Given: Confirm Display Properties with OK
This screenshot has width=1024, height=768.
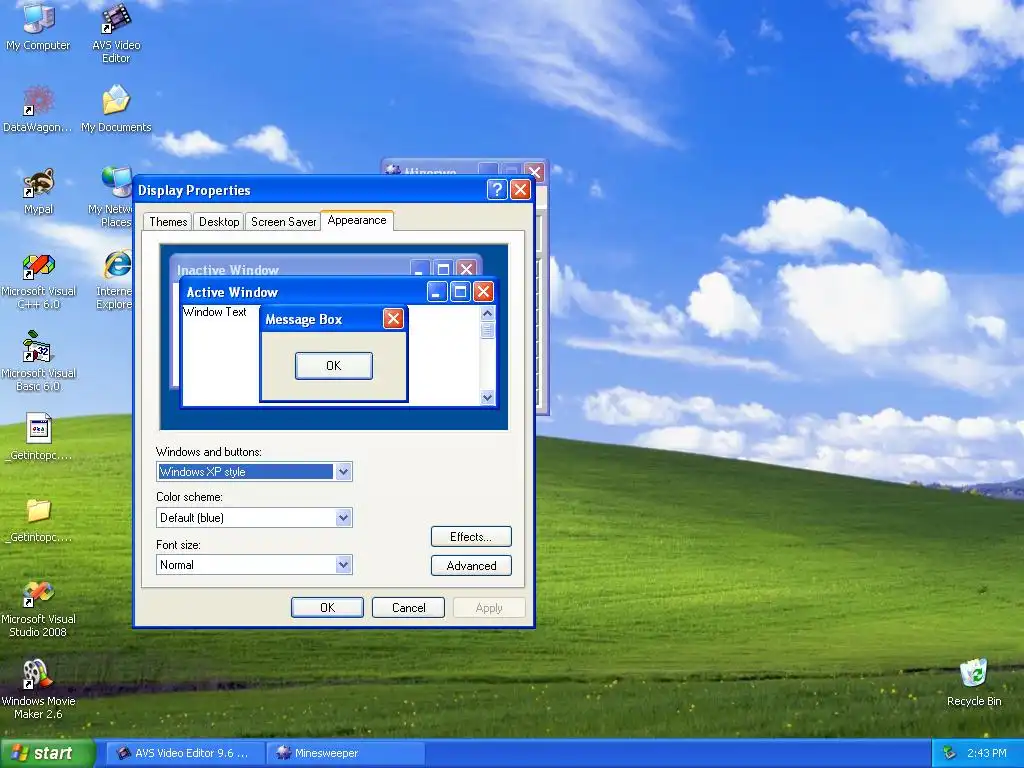Looking at the screenshot, I should (x=327, y=607).
